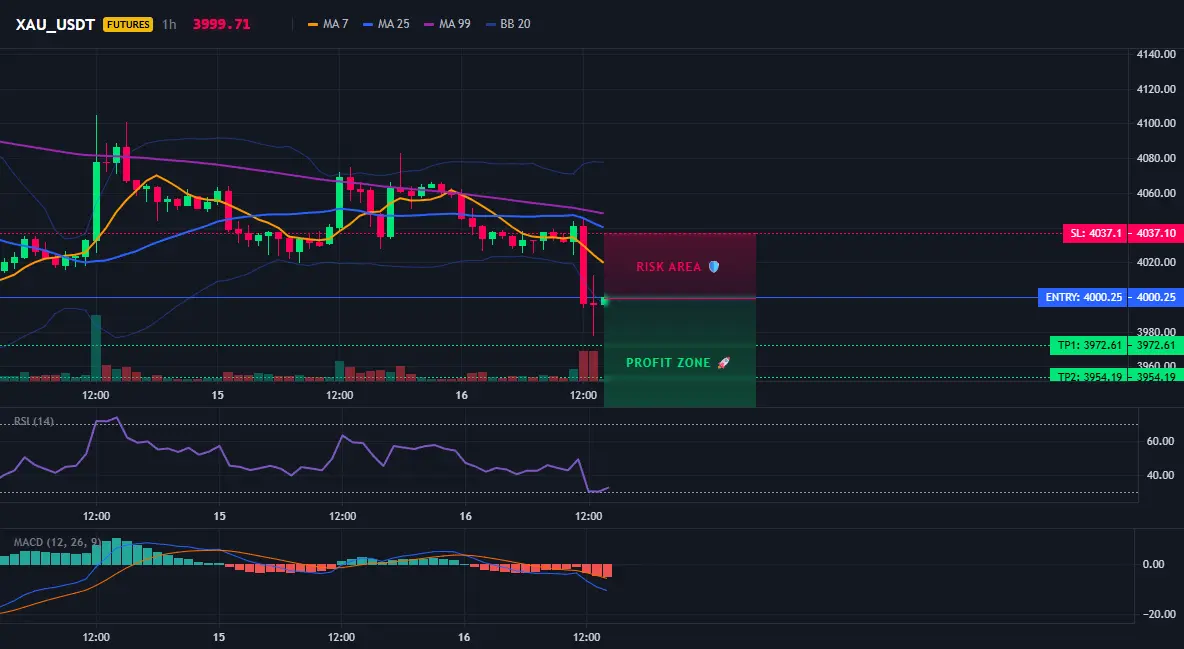Image resolution: width=1184 pixels, height=649 pixels.
Task: Click the blue 4000.25 price axis tag
Action: click(x=1155, y=298)
